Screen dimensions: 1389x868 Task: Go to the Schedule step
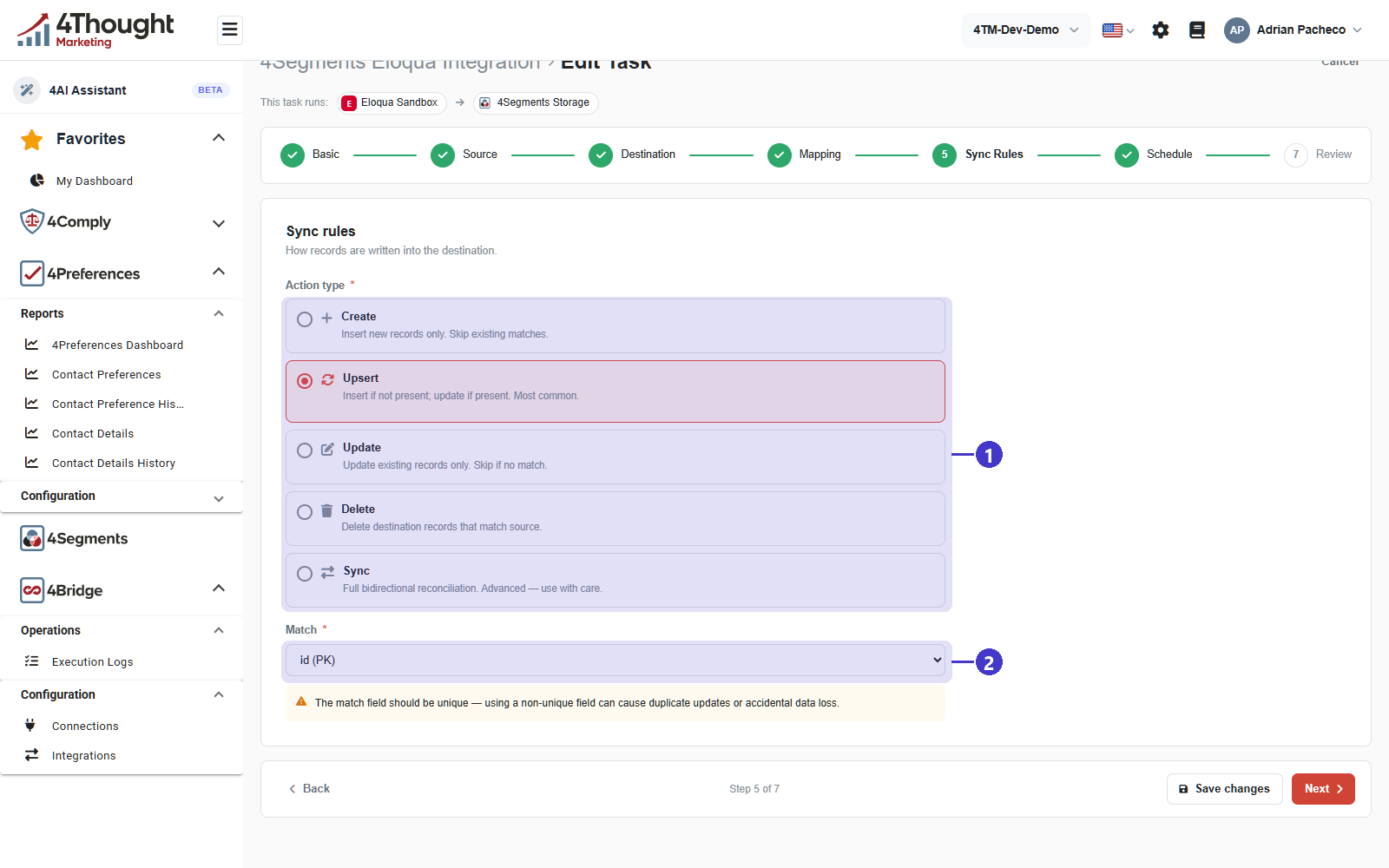[1154, 155]
